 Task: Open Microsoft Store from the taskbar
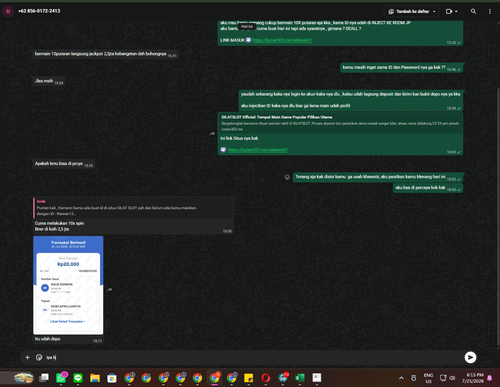pyautogui.click(x=112, y=378)
